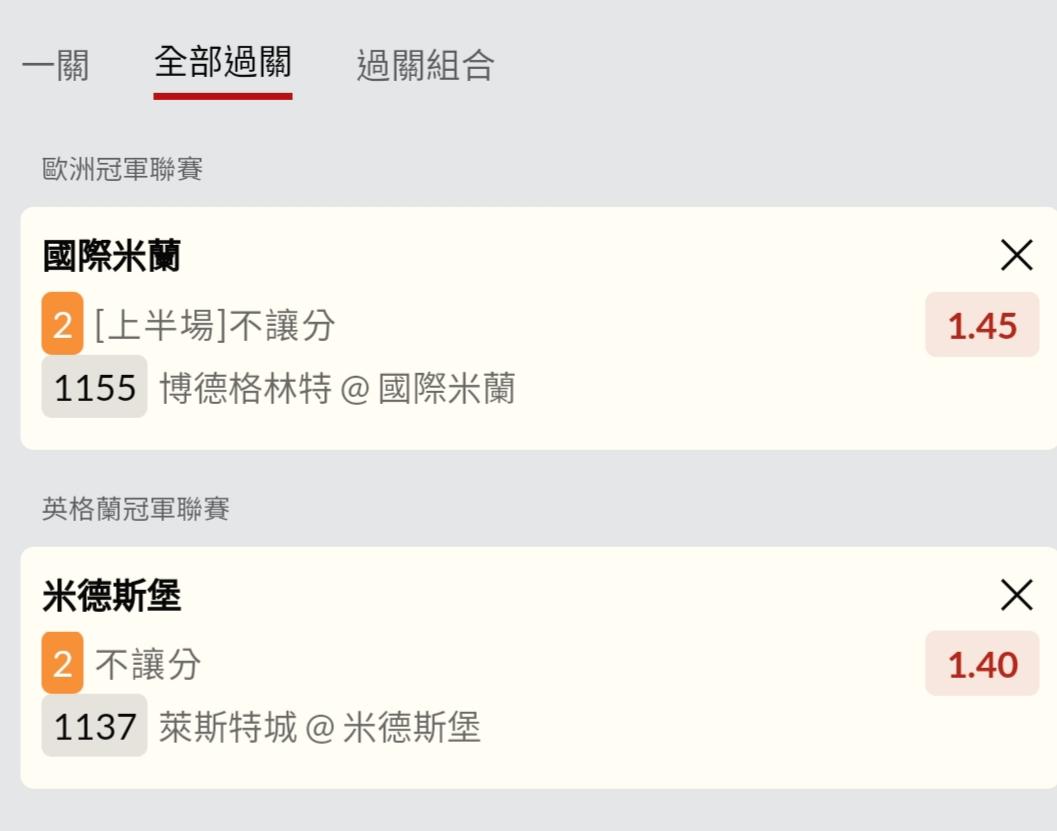Click orange 2 badge beside [上半場]不讓分
The width and height of the screenshot is (1057, 831).
coord(62,324)
